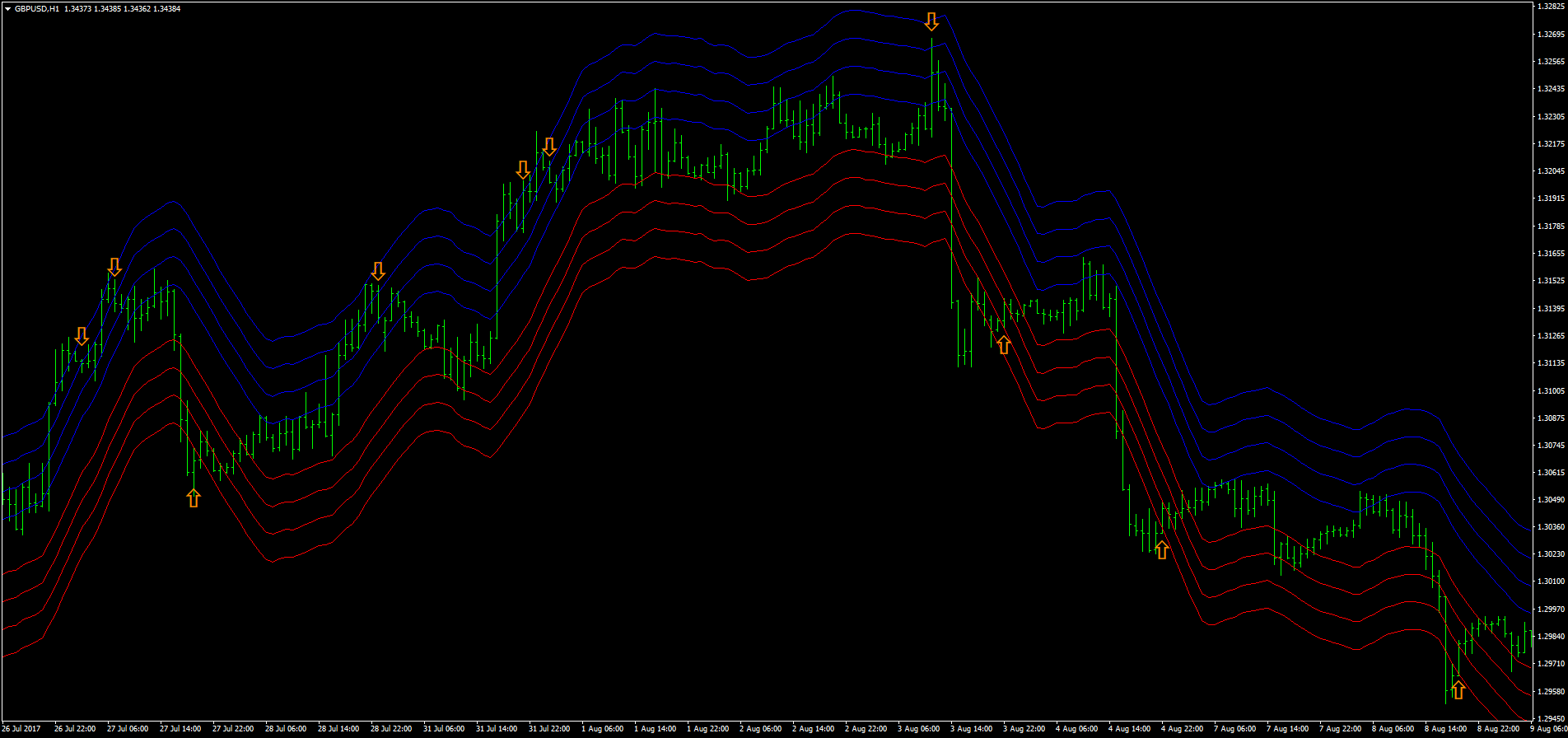Click the GBPUSD,H1 chart title text
1568x738 pixels.
click(37, 9)
